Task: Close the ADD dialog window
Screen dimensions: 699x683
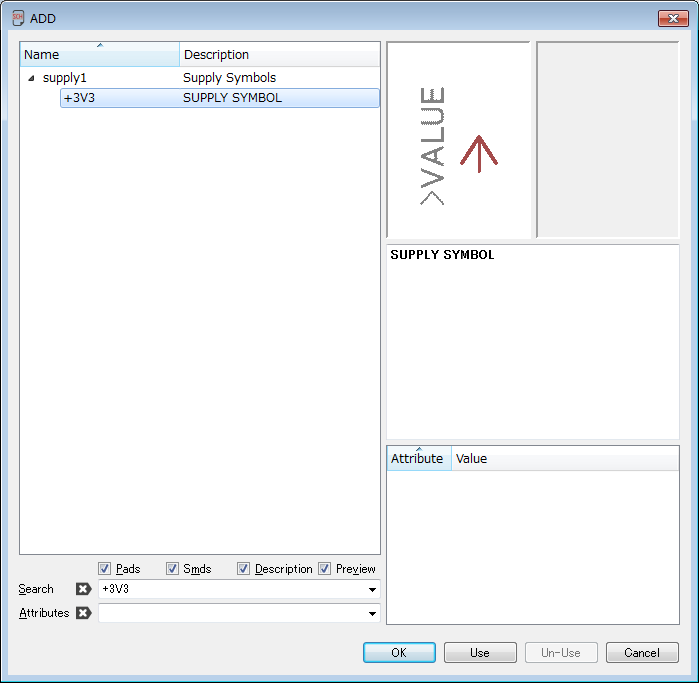Action: coord(673,18)
